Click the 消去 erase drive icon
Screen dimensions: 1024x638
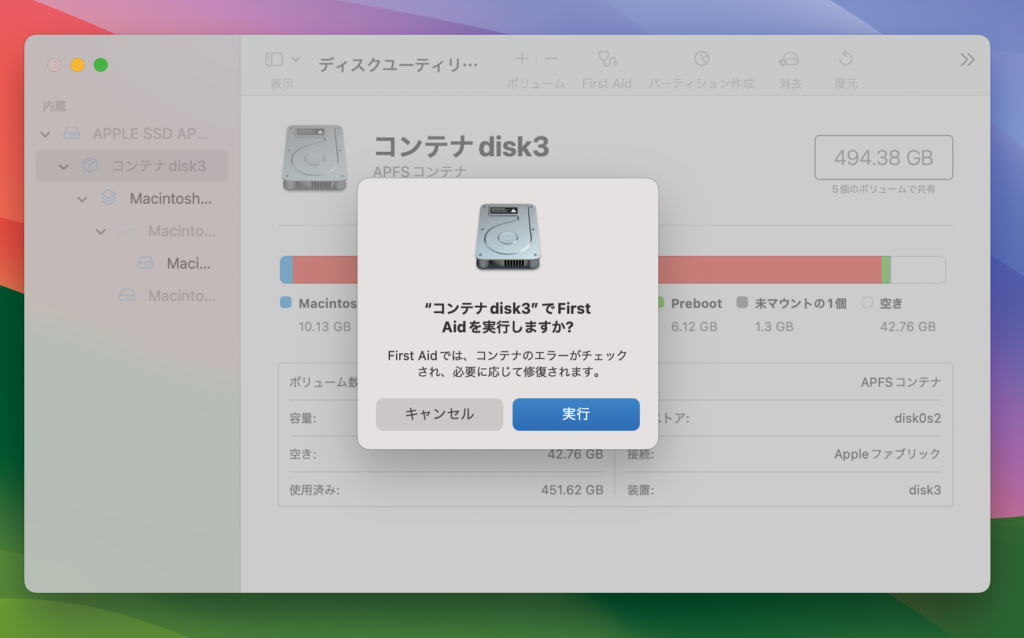click(x=789, y=59)
